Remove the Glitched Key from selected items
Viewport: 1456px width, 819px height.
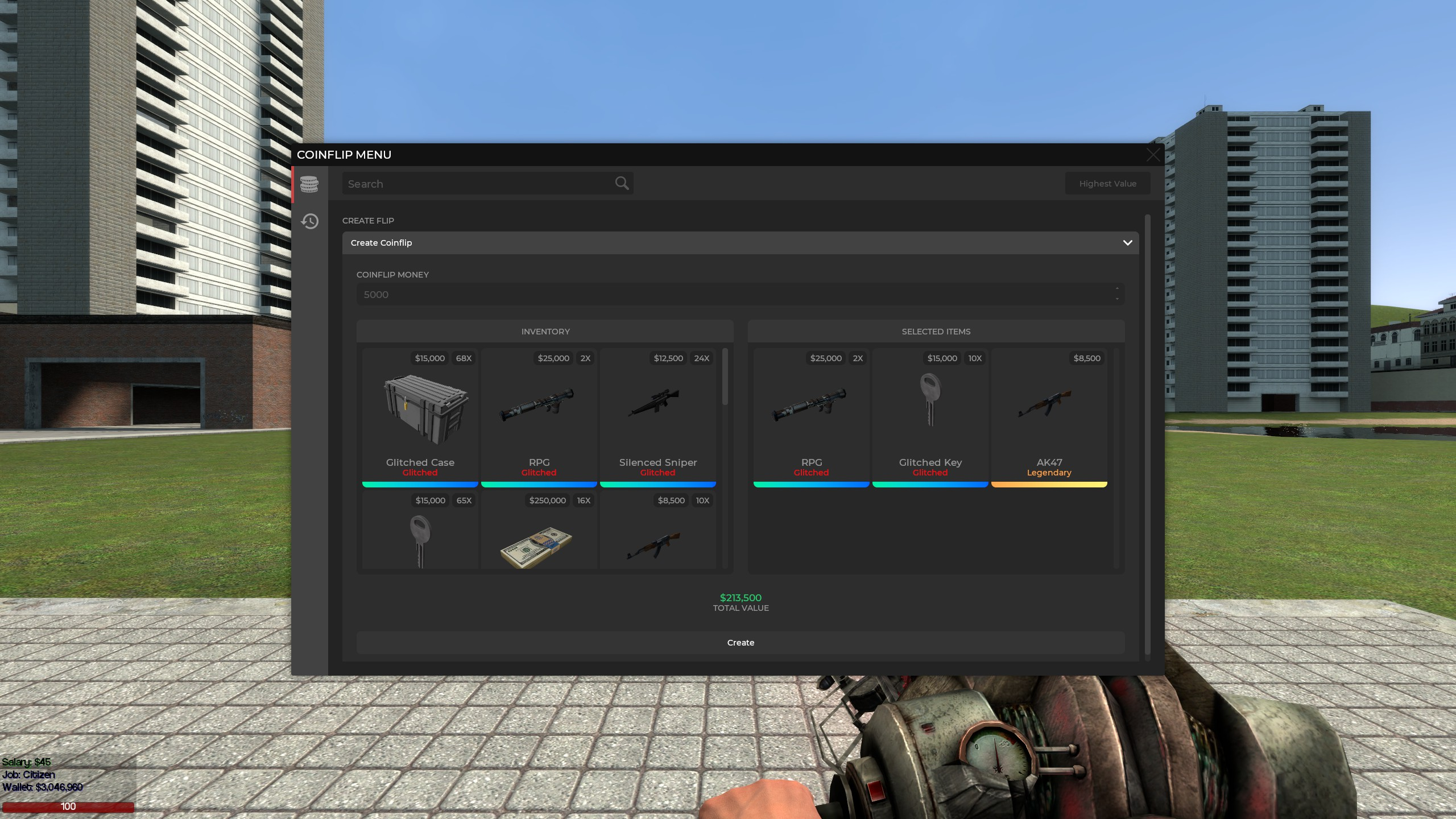click(930, 417)
